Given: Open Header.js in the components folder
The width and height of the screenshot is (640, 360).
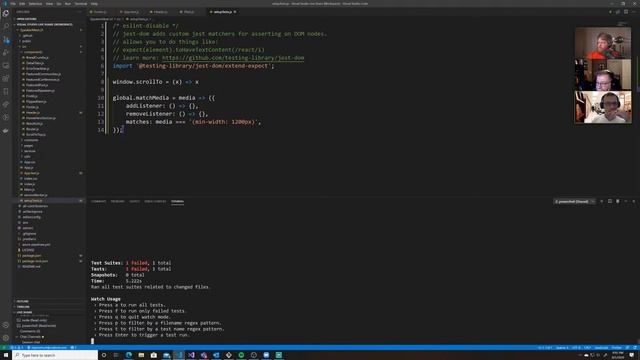Looking at the screenshot, I should coord(33,113).
